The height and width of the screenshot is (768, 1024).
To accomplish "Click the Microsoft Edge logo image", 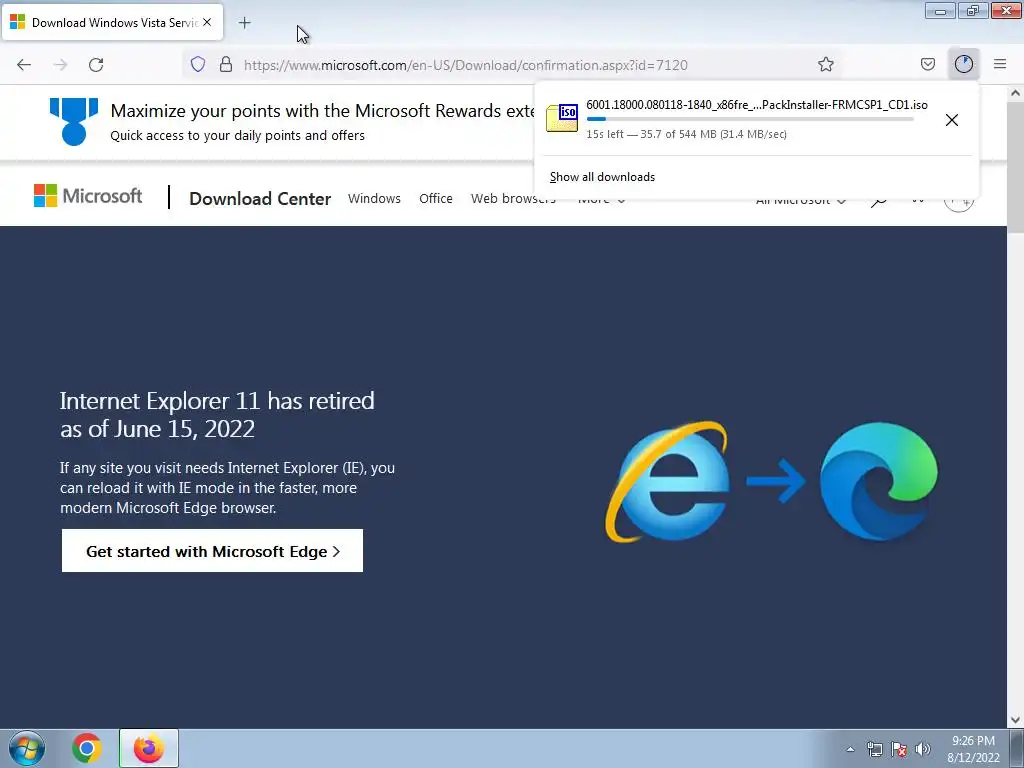I will tap(878, 481).
